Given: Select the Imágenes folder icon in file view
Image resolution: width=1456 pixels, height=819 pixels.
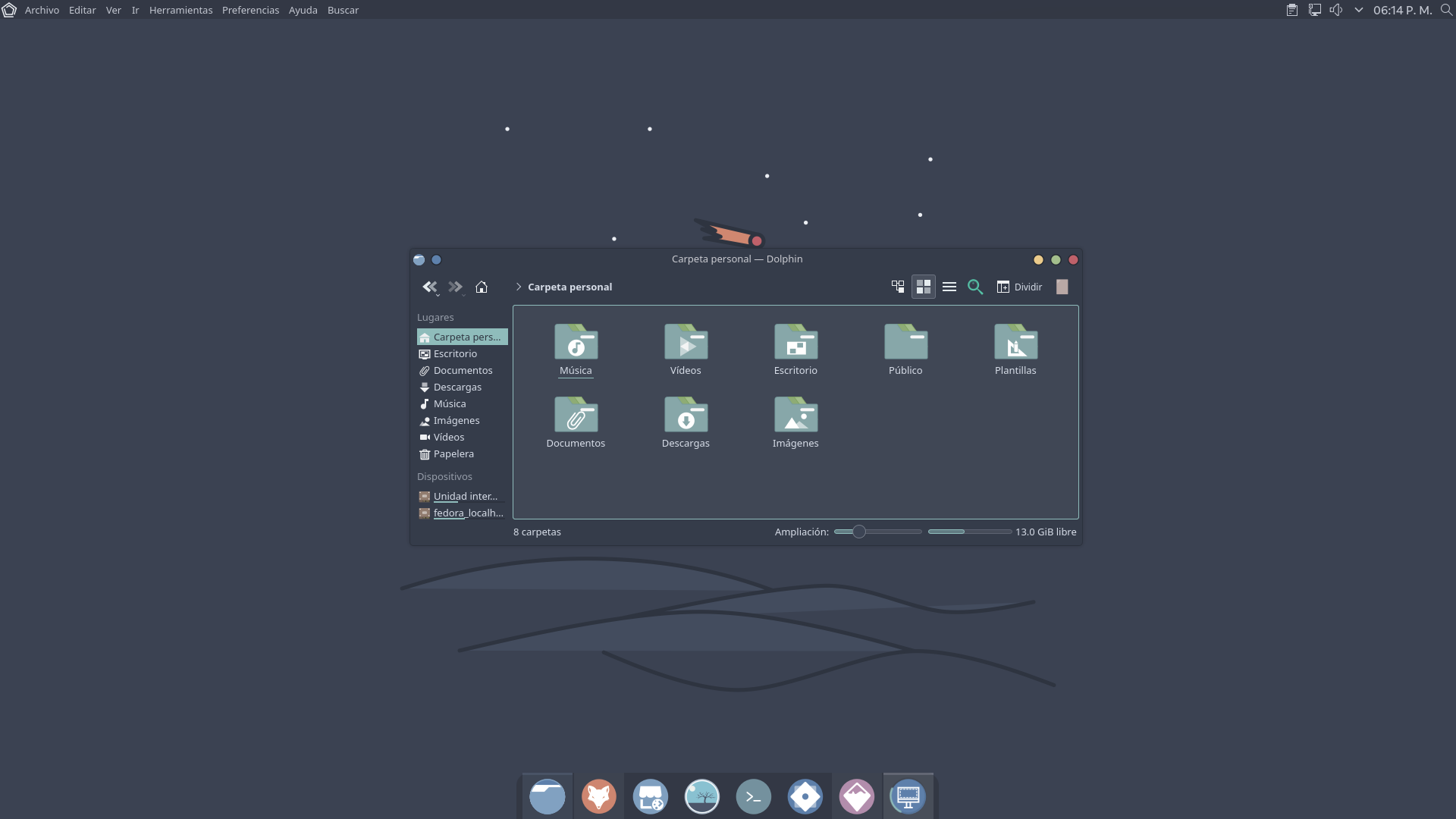Looking at the screenshot, I should click(796, 415).
